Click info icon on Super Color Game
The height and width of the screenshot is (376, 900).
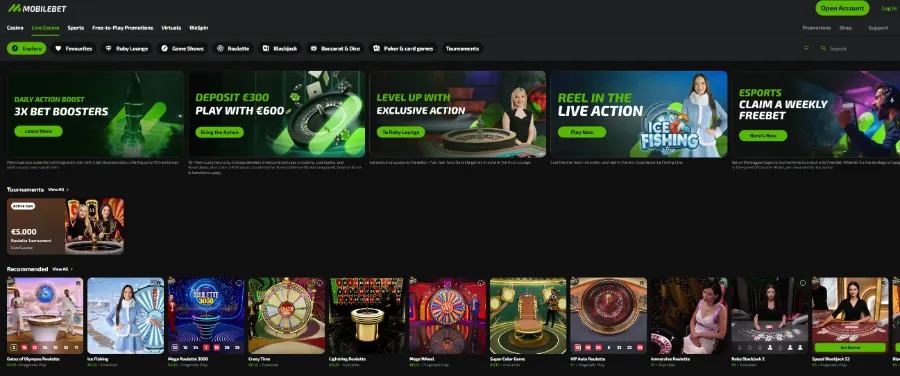click(x=561, y=283)
